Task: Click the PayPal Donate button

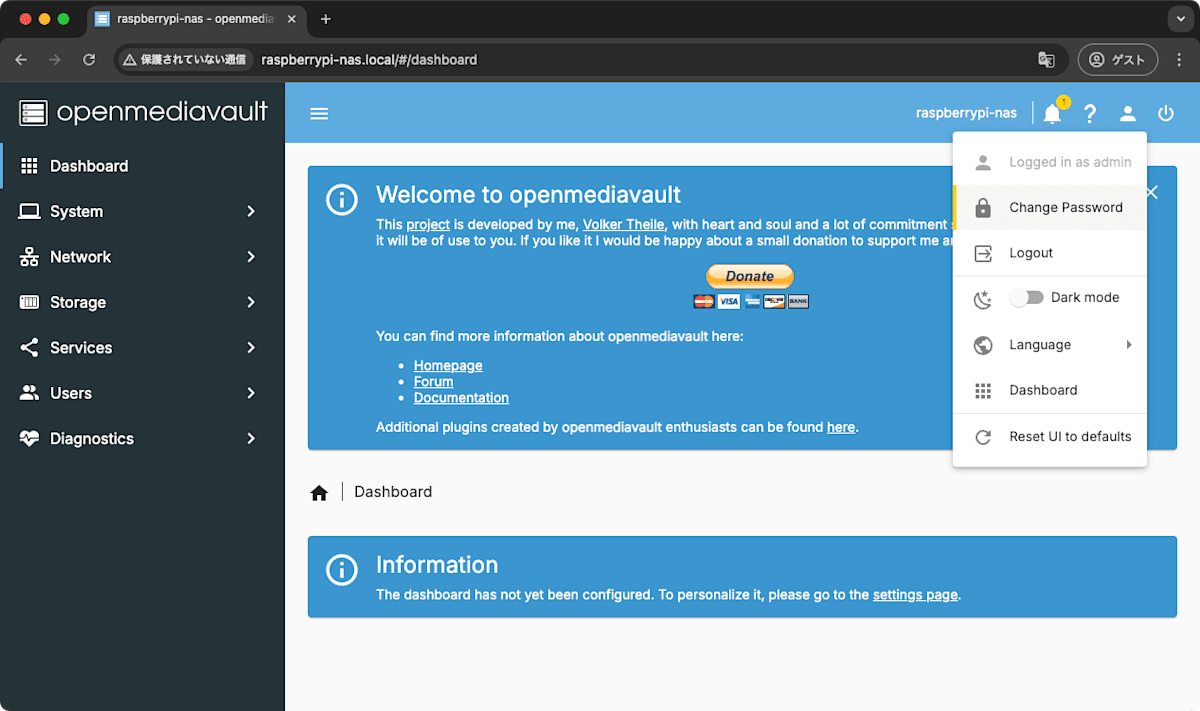Action: pos(750,276)
